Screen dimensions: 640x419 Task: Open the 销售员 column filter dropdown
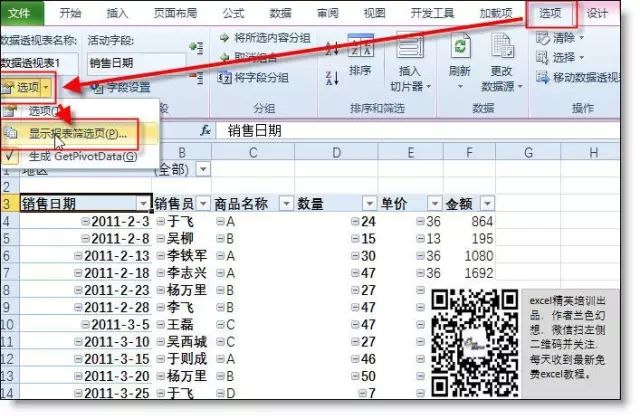[203, 203]
